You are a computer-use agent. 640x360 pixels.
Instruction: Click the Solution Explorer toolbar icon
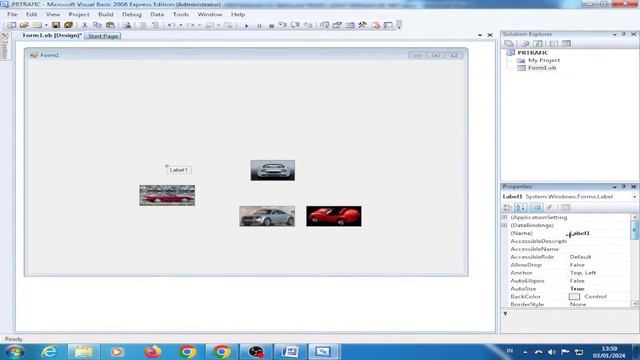[x=324, y=25]
